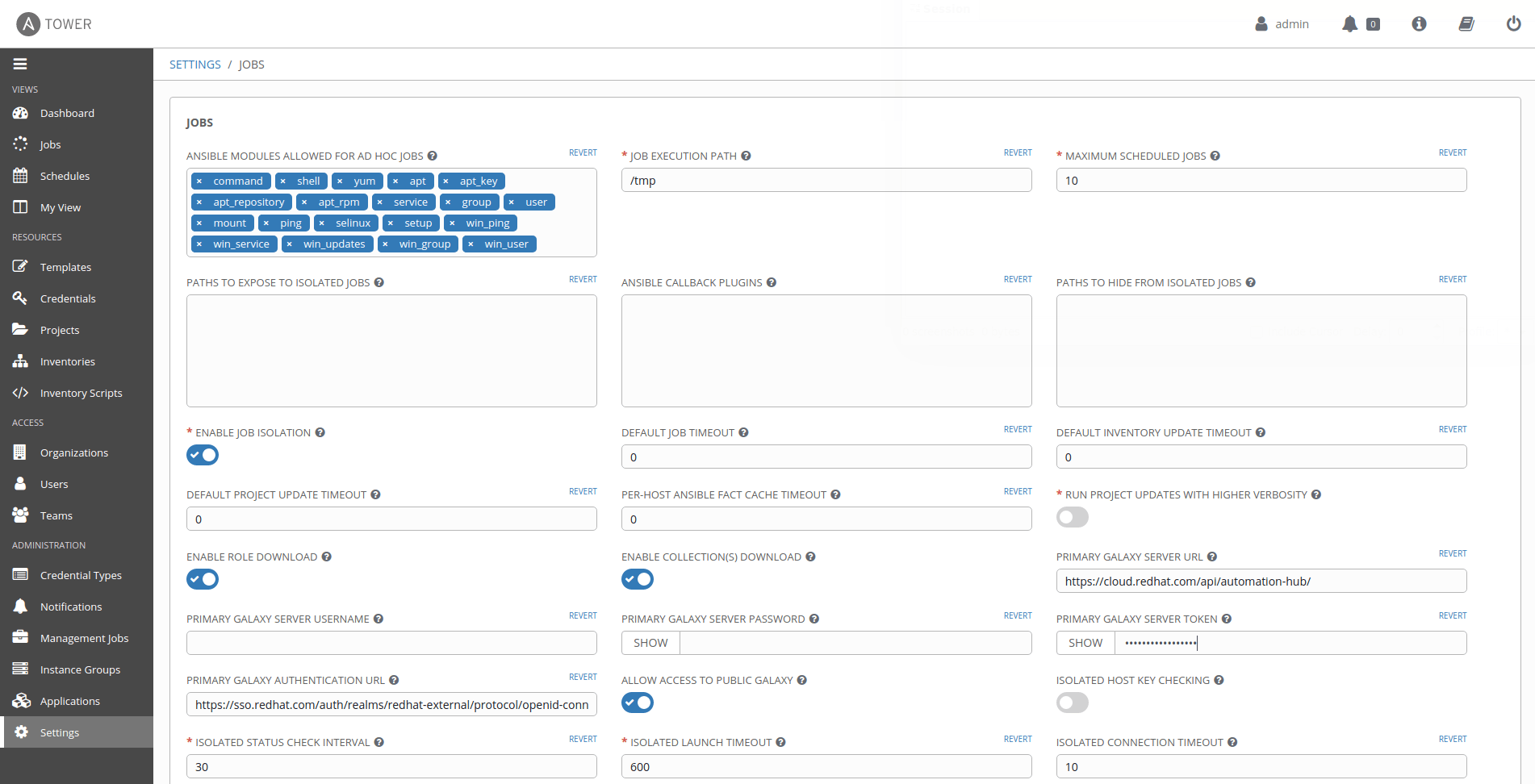Click SHOW to reveal the Galaxy server password
1535x784 pixels.
(650, 642)
